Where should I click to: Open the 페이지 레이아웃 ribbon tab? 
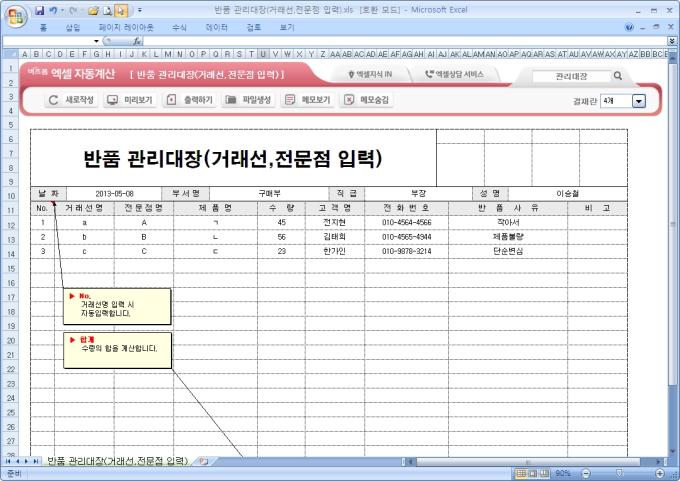(x=126, y=27)
